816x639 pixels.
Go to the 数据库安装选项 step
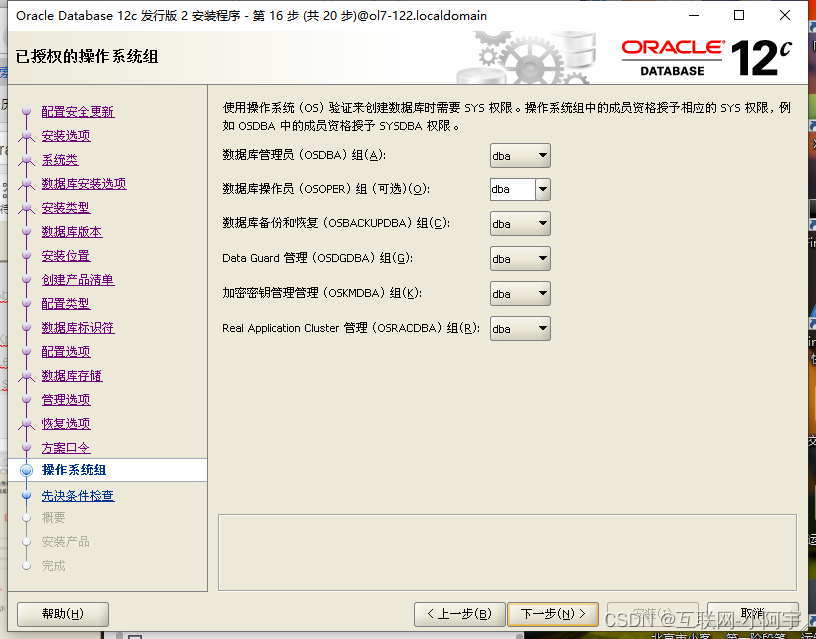(x=84, y=183)
